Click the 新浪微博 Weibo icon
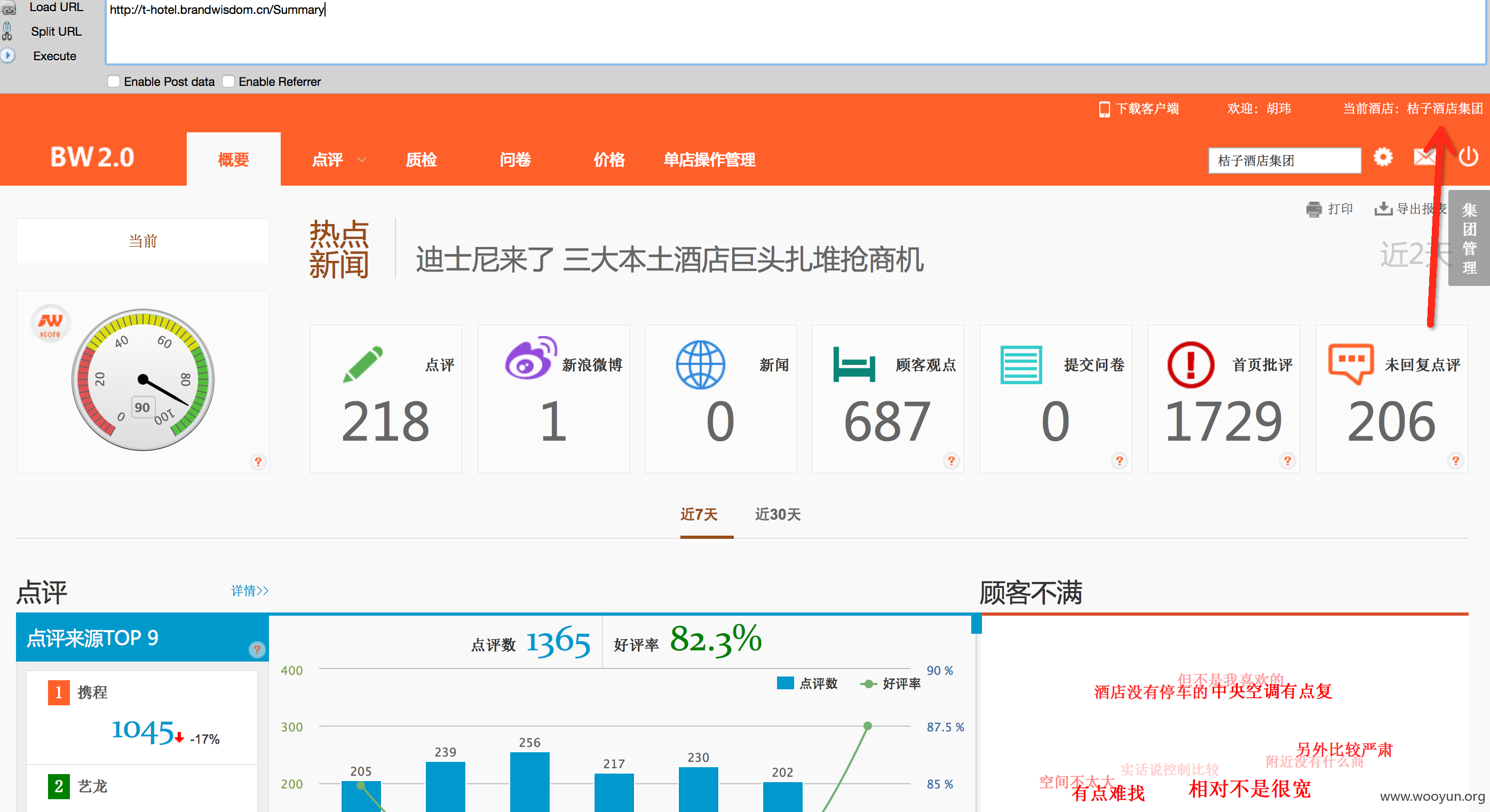The height and width of the screenshot is (812, 1490). [x=530, y=359]
